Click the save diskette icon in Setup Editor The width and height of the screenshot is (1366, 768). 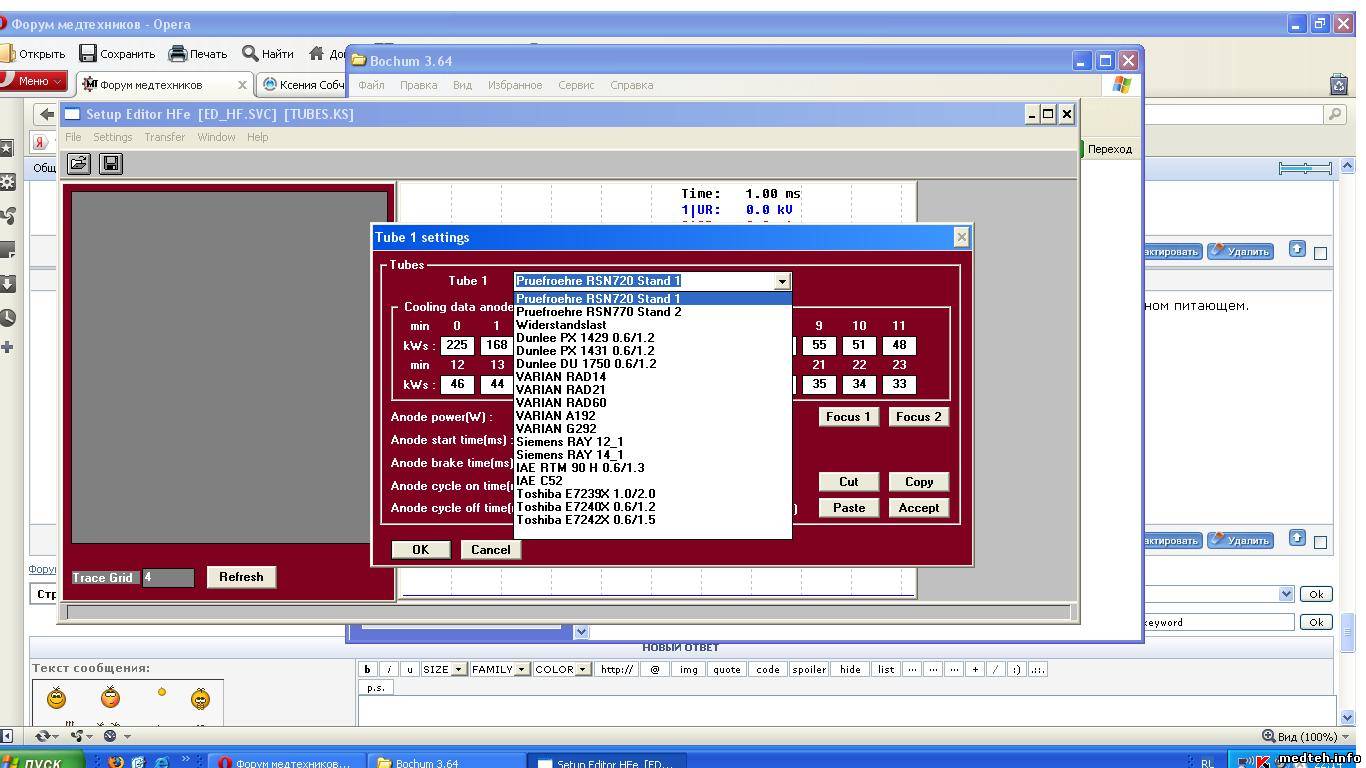pos(111,163)
